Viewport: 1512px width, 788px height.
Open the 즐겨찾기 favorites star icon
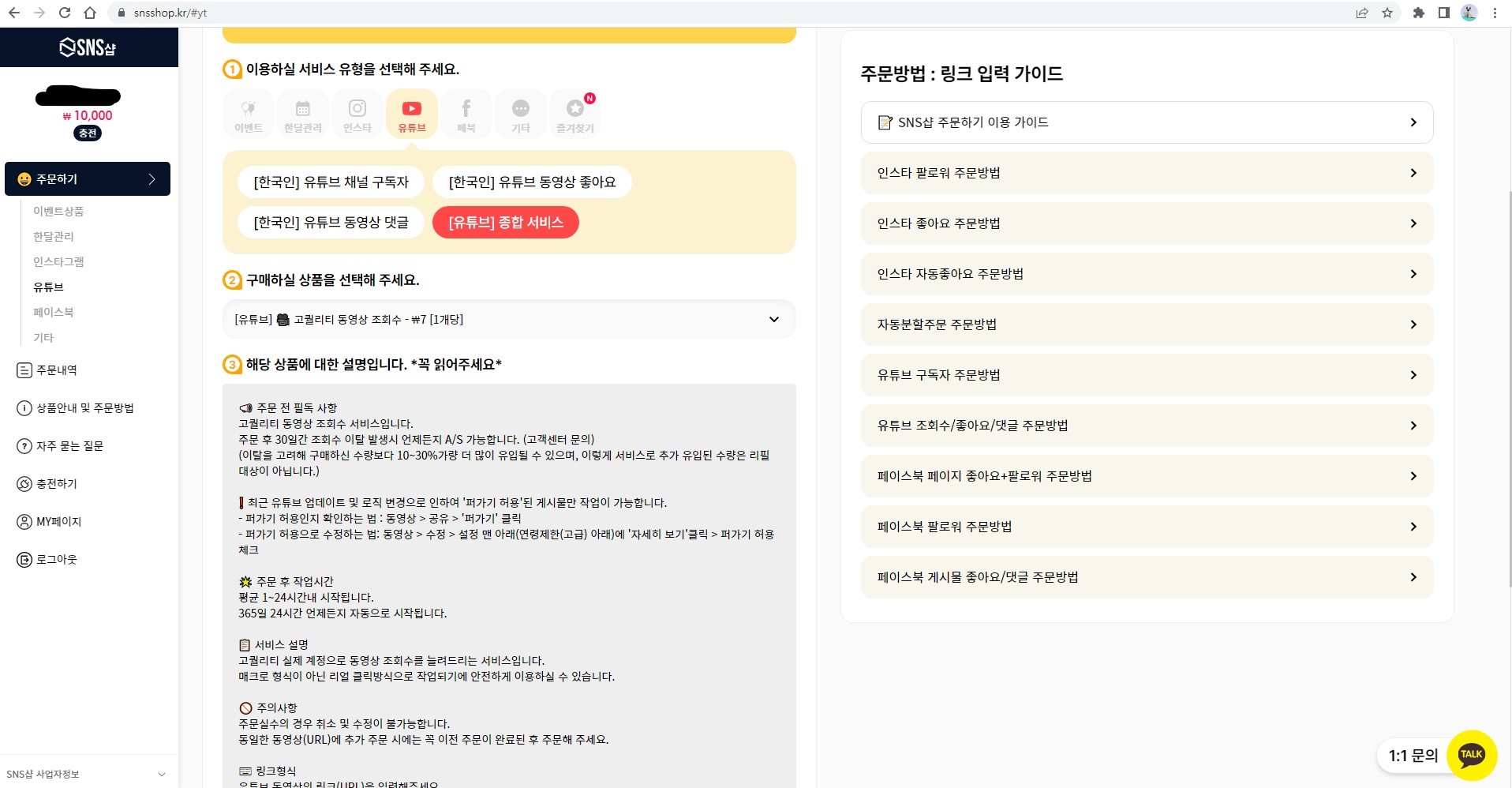tap(575, 114)
